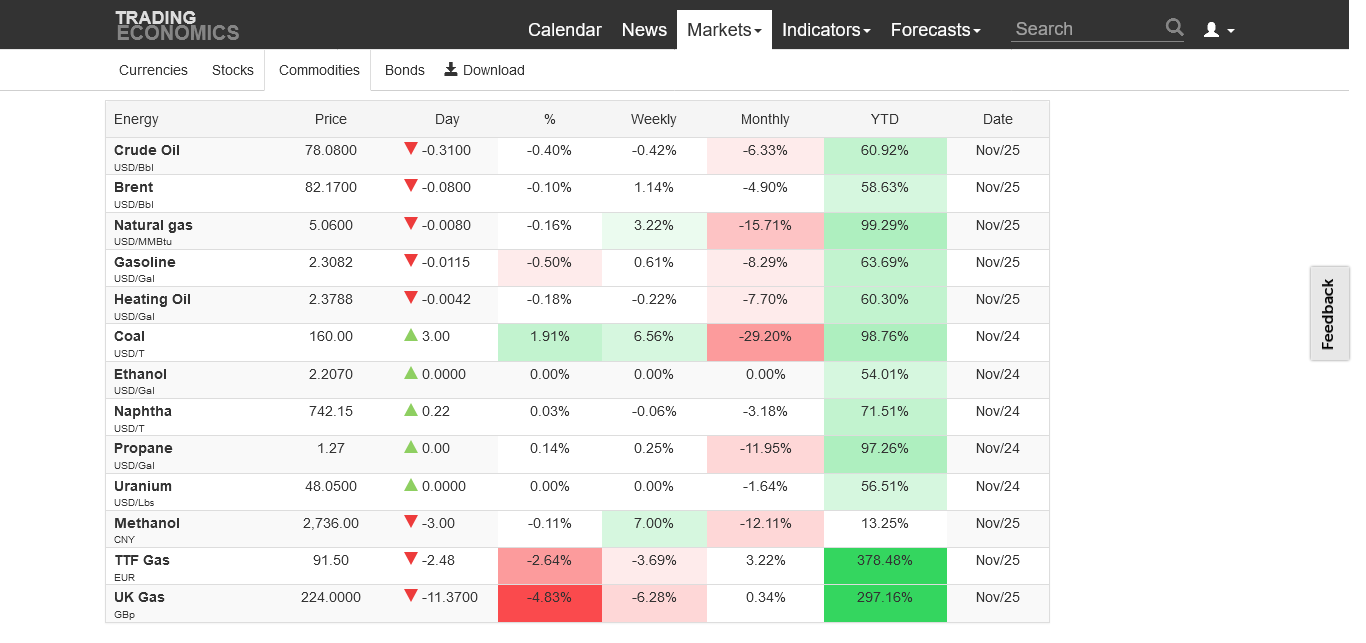The height and width of the screenshot is (643, 1366).
Task: Open the News page
Action: (x=644, y=30)
